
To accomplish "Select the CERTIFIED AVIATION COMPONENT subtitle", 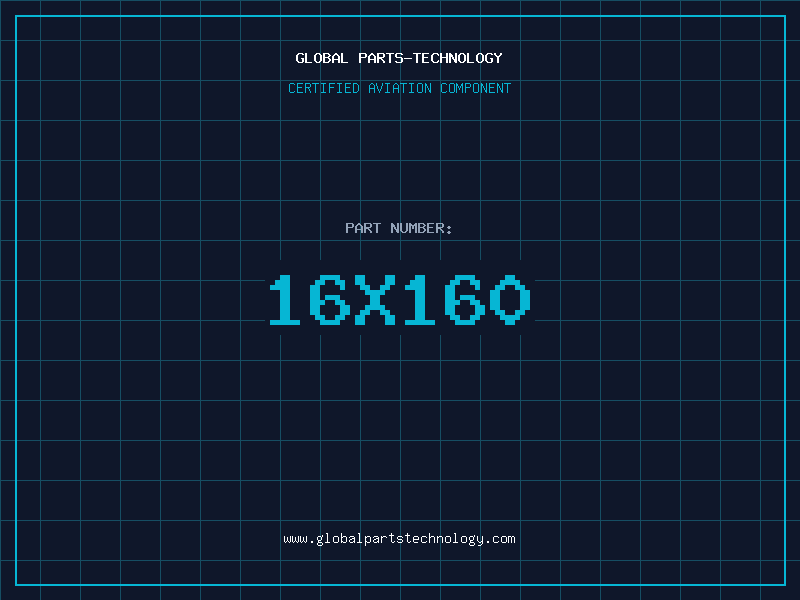I will pos(399,88).
